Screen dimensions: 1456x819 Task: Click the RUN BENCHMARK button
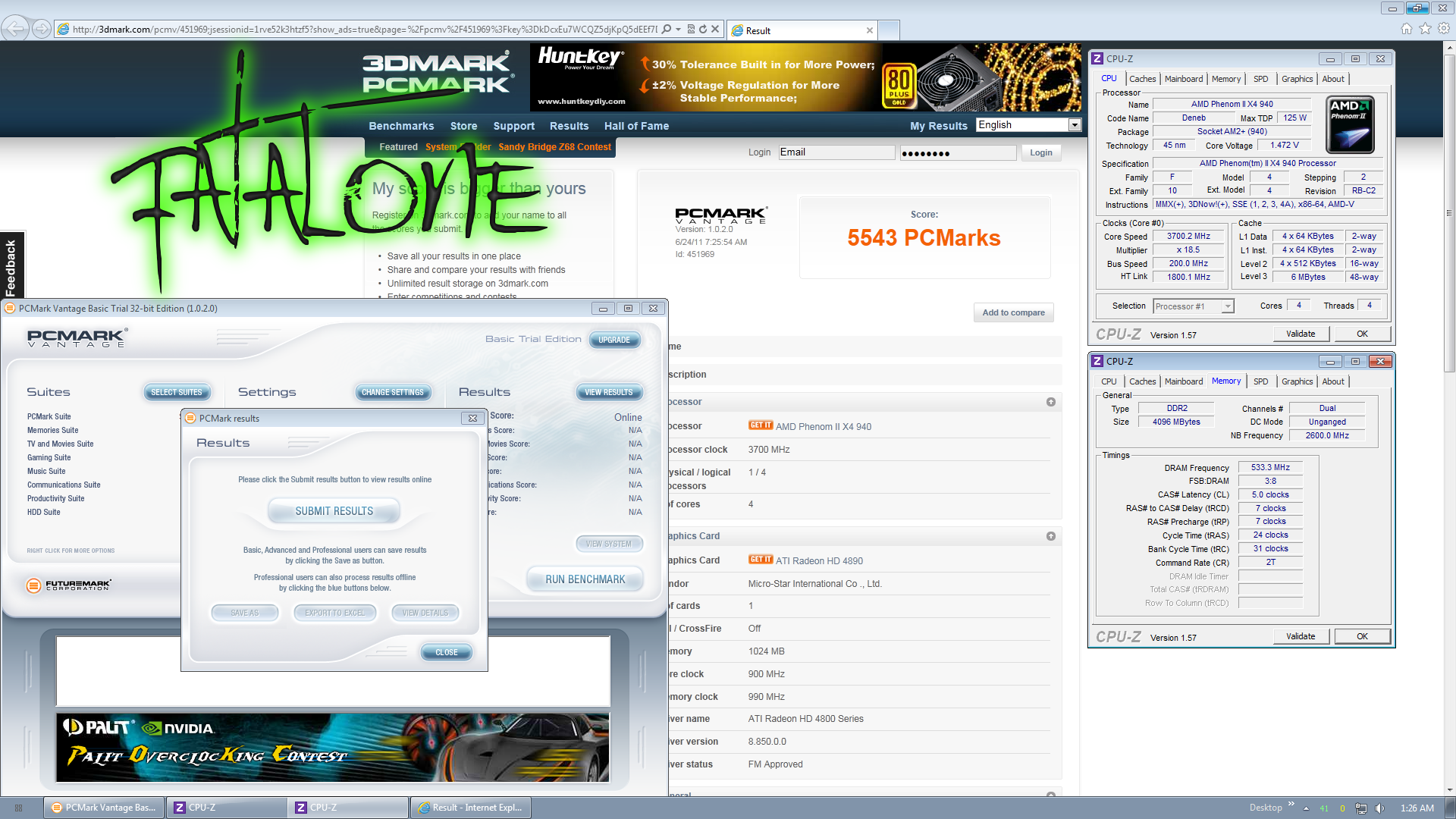click(x=585, y=579)
